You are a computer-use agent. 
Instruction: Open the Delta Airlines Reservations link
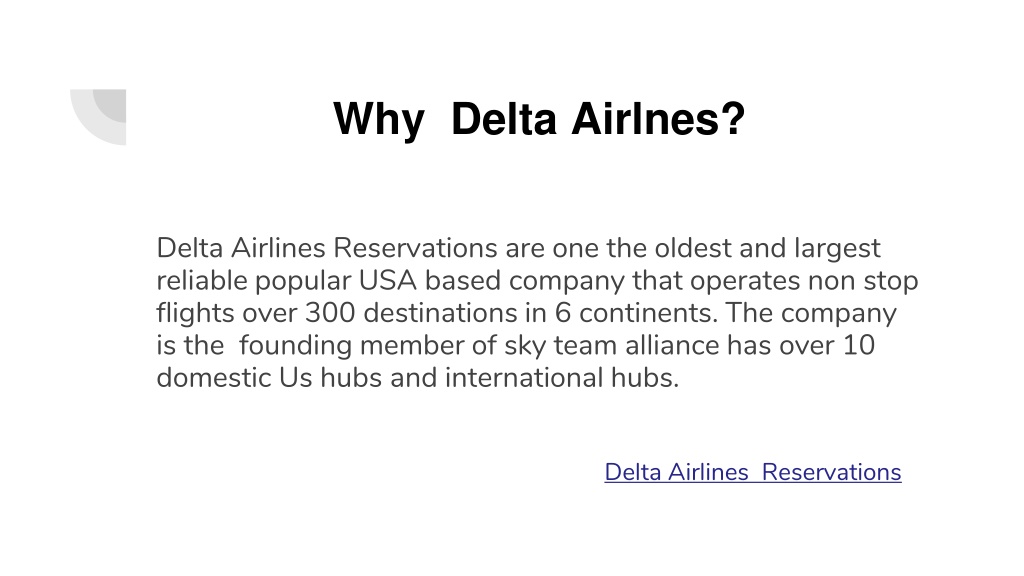tap(753, 472)
